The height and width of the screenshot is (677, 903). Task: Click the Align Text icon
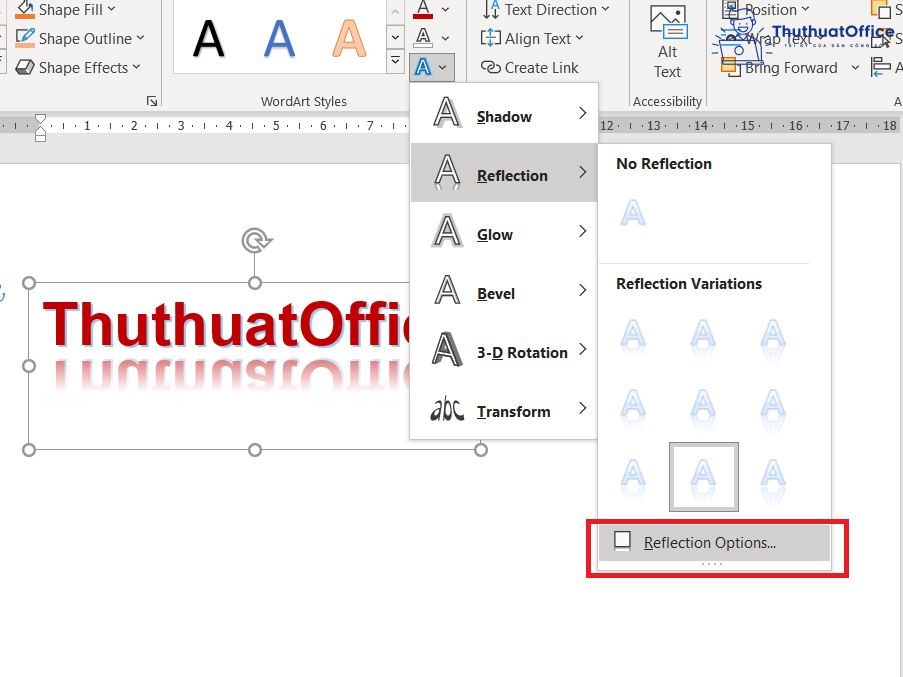(x=491, y=39)
